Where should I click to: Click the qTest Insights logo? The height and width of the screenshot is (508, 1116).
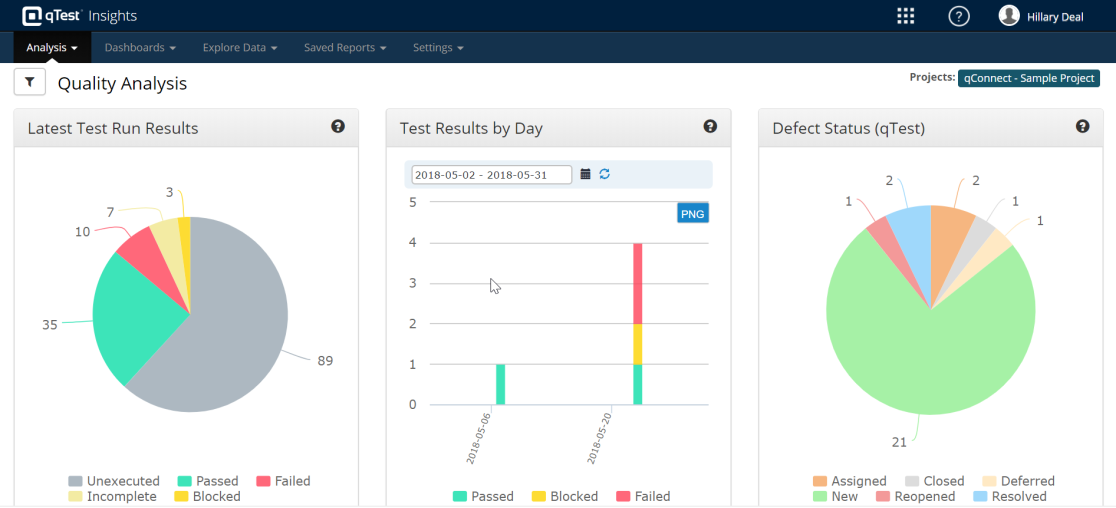(x=79, y=16)
